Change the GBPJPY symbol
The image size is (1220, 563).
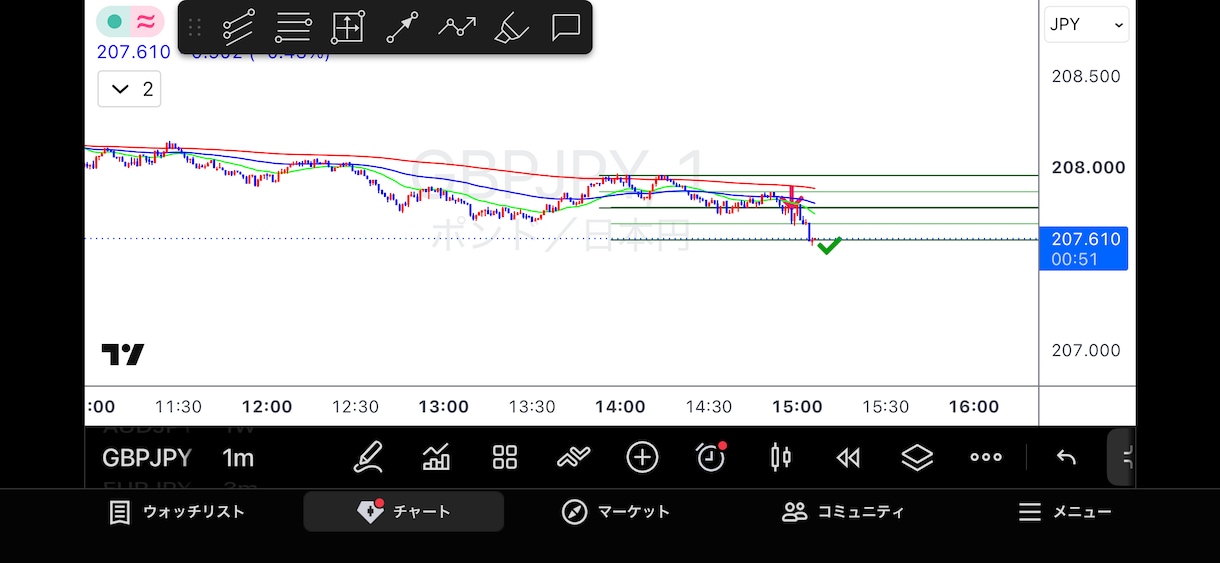pos(147,458)
